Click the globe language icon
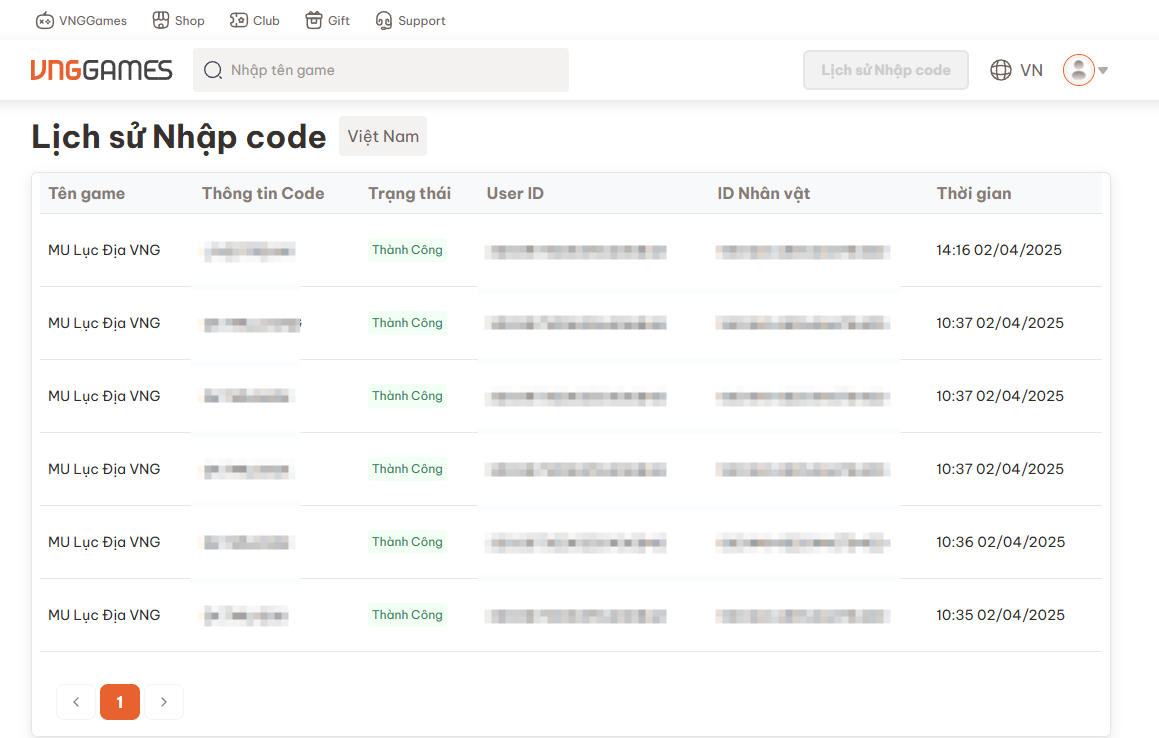1159x738 pixels. click(x=1000, y=70)
